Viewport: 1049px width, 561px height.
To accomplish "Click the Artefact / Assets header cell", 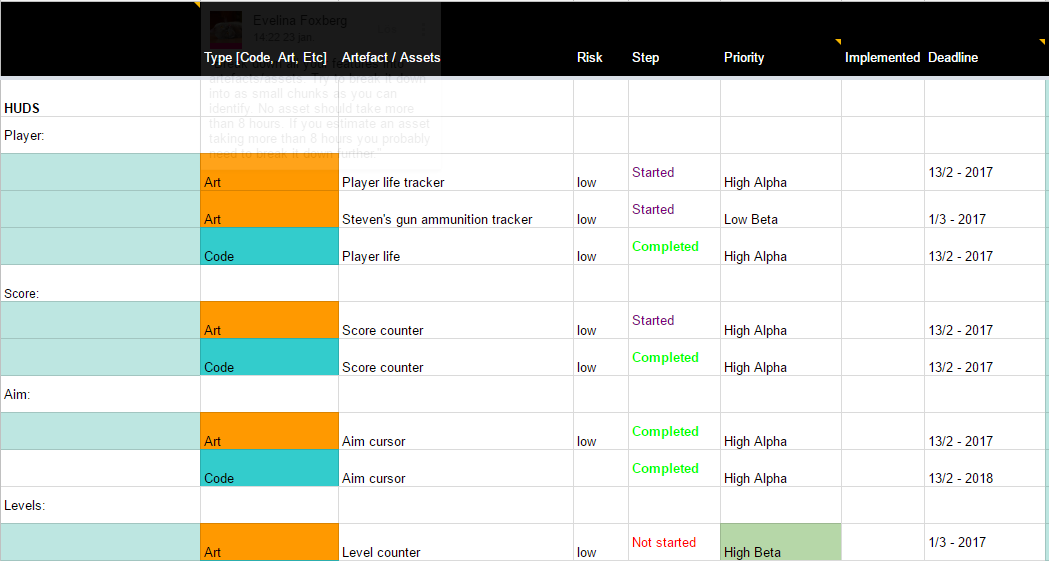I will [x=391, y=58].
